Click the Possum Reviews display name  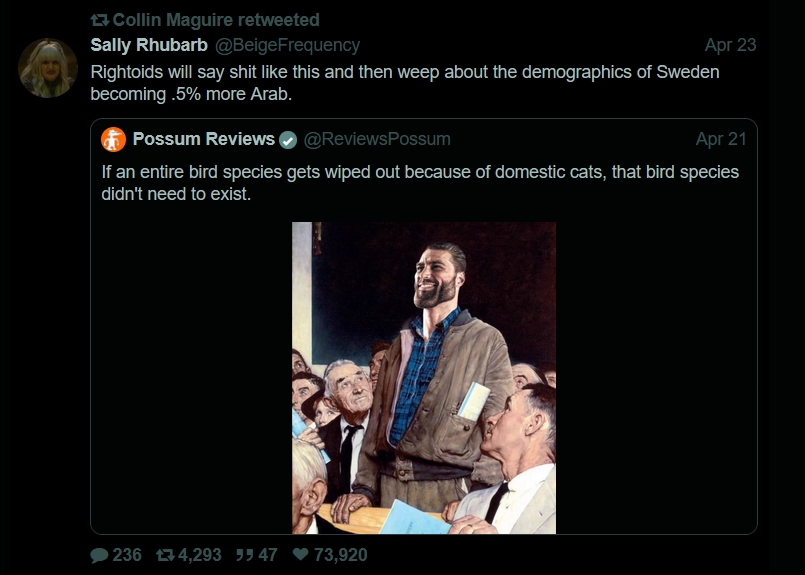[203, 139]
